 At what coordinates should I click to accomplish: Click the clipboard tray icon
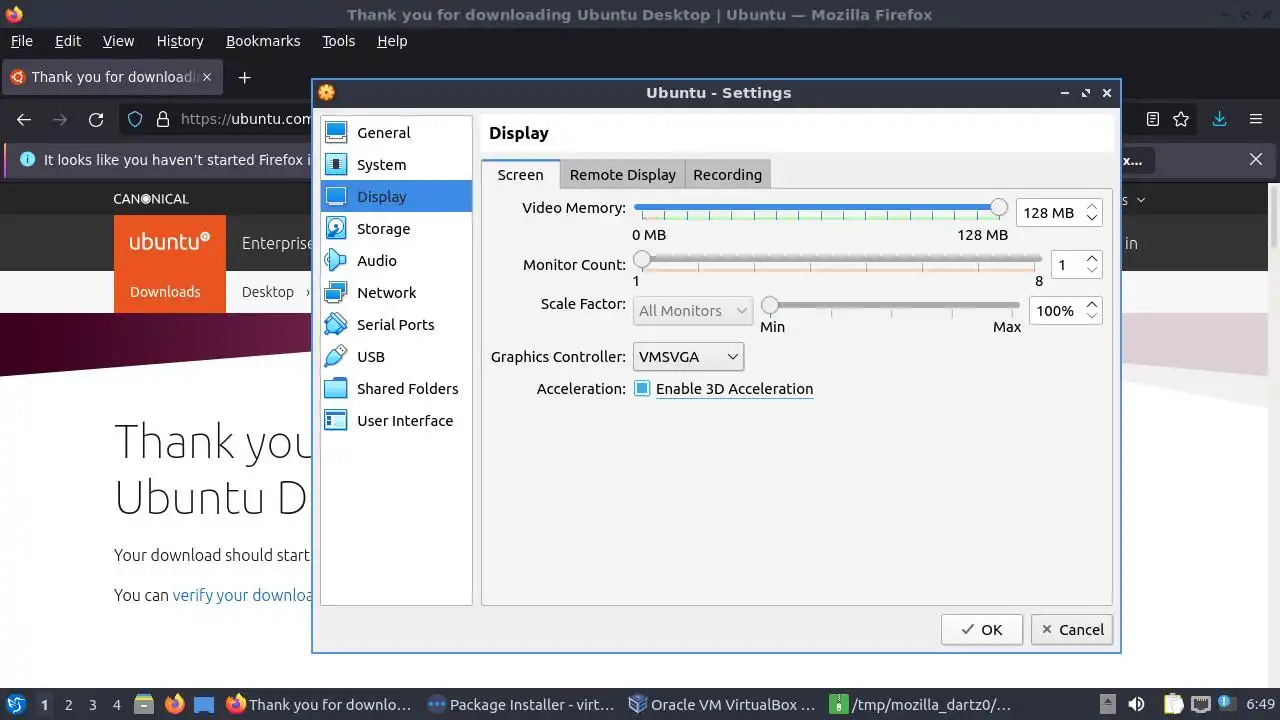pyautogui.click(x=1173, y=704)
